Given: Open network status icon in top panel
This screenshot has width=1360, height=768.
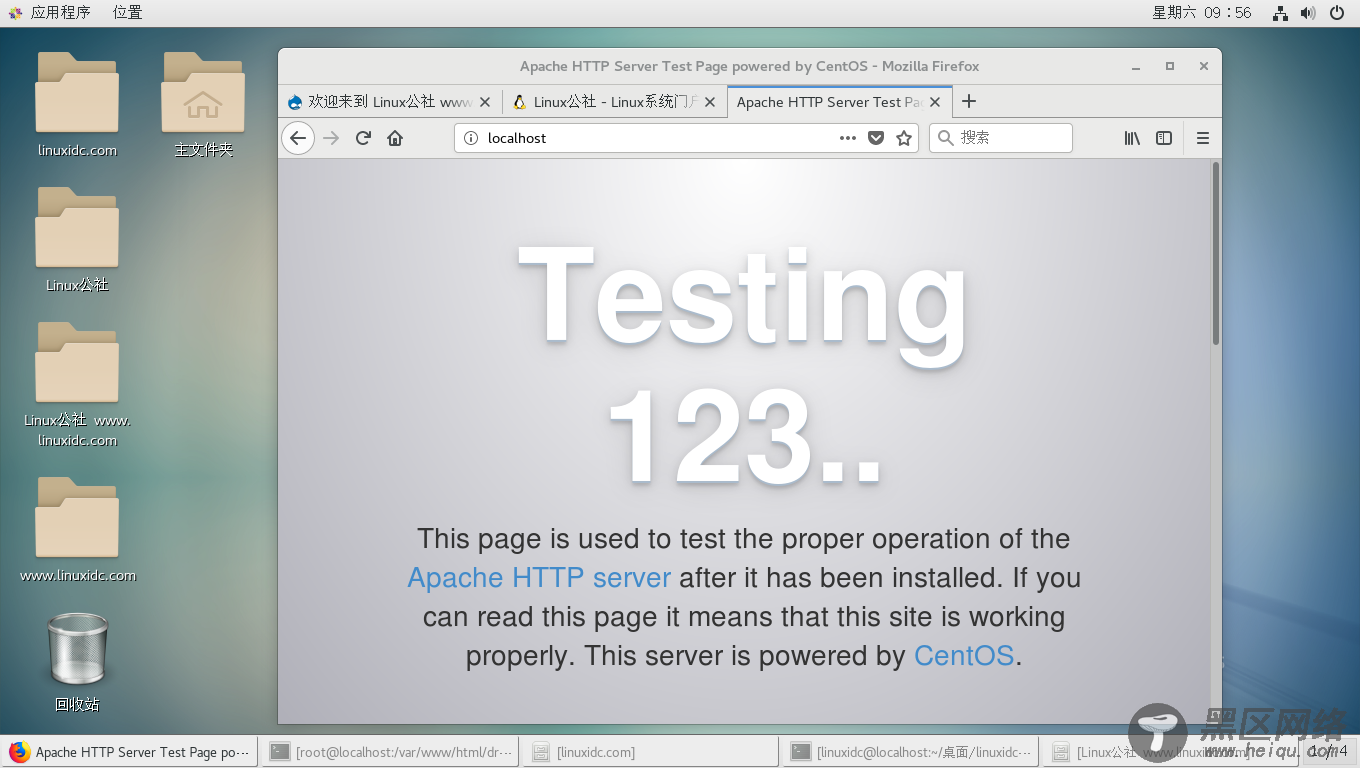Looking at the screenshot, I should (1280, 13).
